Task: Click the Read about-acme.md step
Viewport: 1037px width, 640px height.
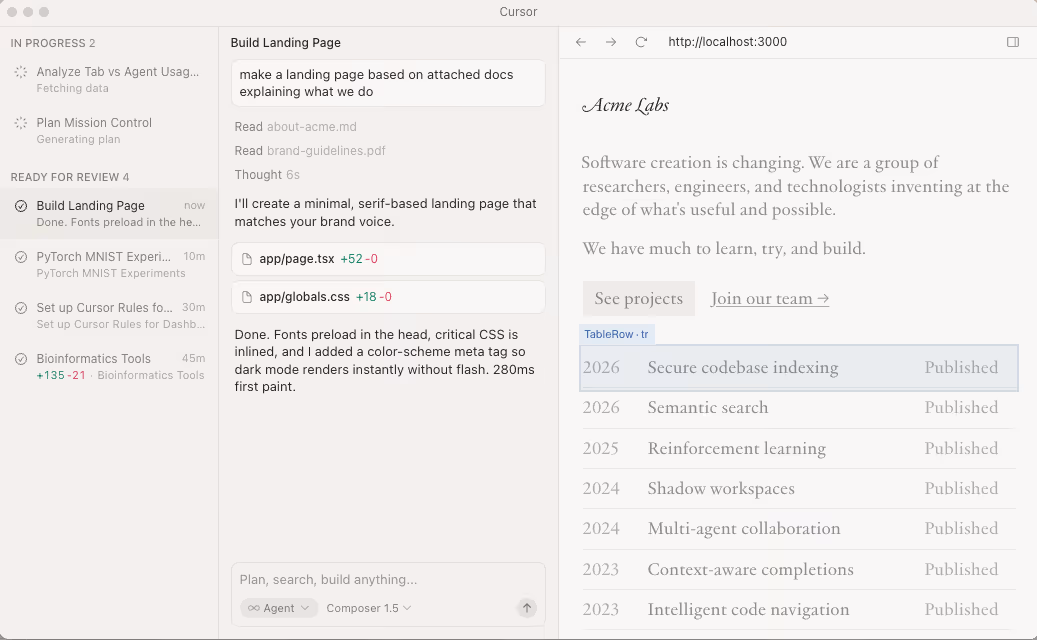Action: [295, 126]
